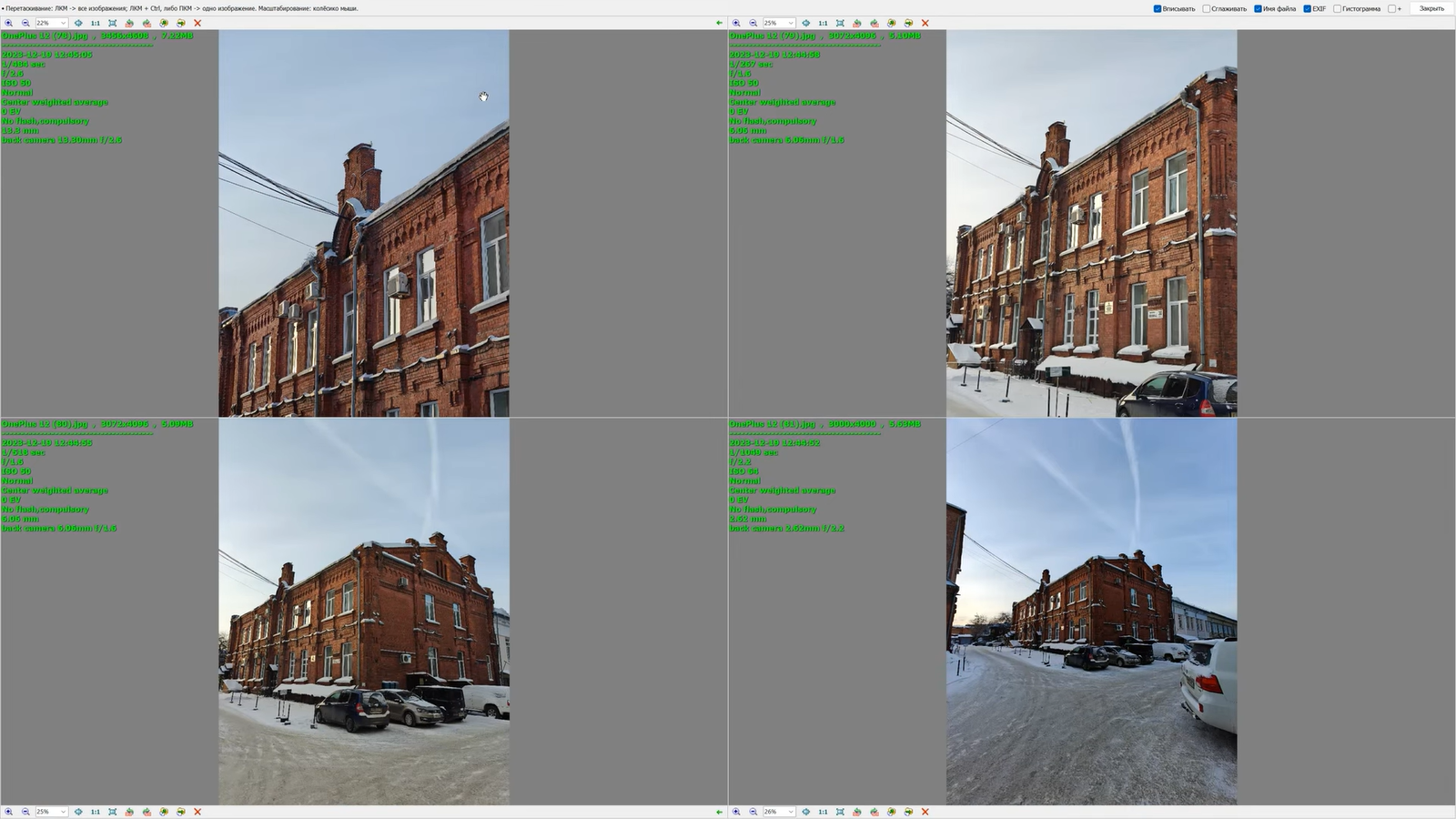Zoom out on the top-right image panel
1456x819 pixels.
click(753, 23)
